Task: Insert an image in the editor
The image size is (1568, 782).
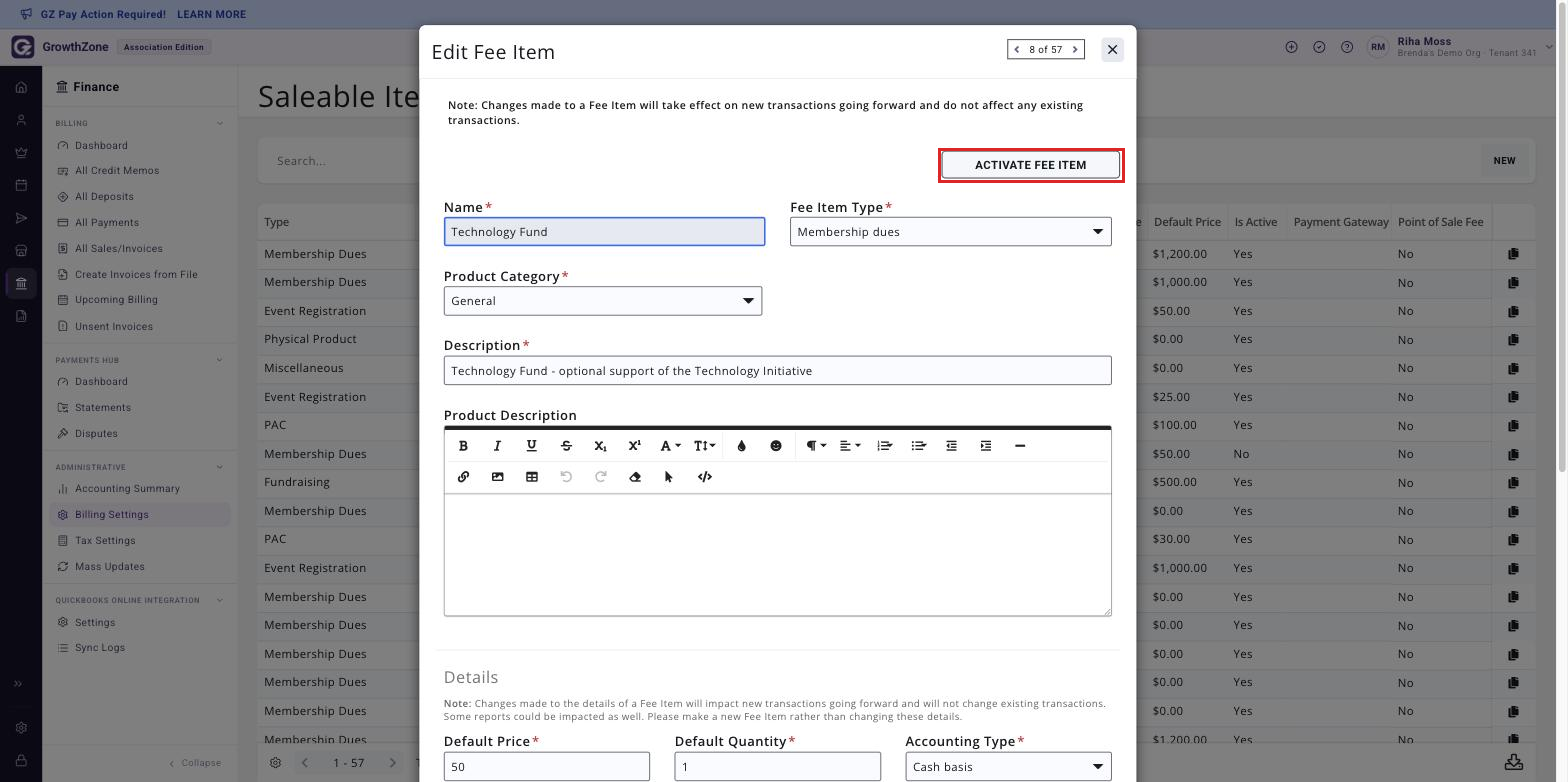Action: pos(497,477)
